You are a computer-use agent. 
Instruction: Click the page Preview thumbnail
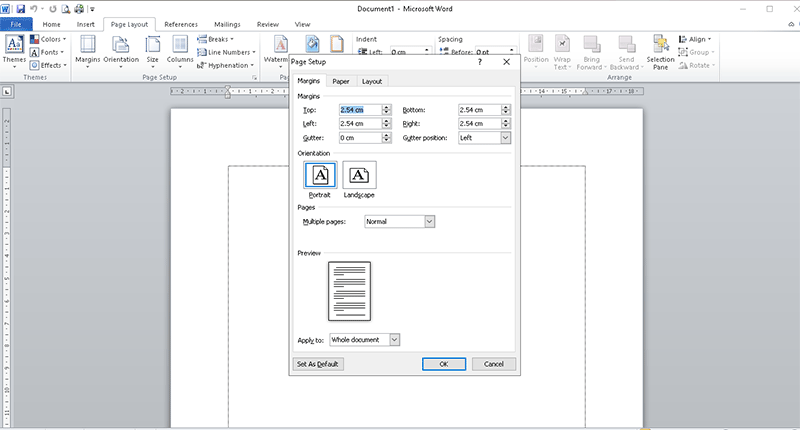[x=349, y=291]
